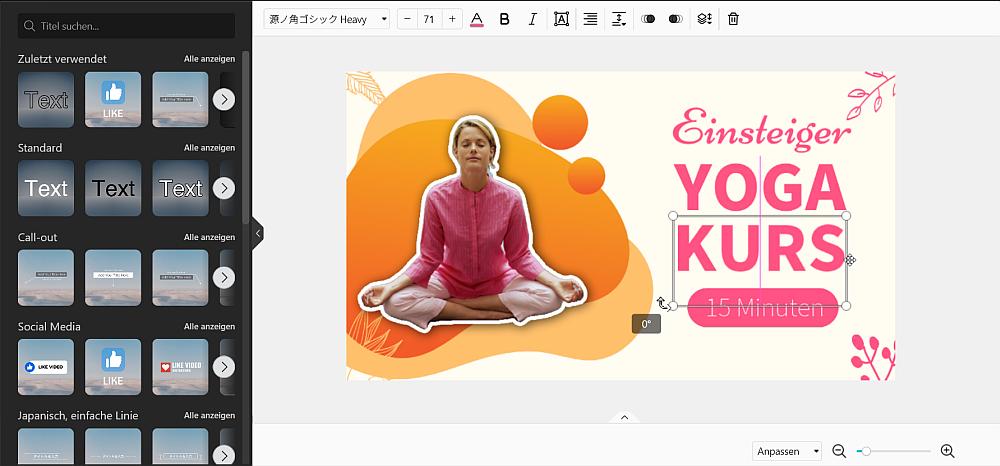
Task: Open line spacing options
Action: point(619,19)
